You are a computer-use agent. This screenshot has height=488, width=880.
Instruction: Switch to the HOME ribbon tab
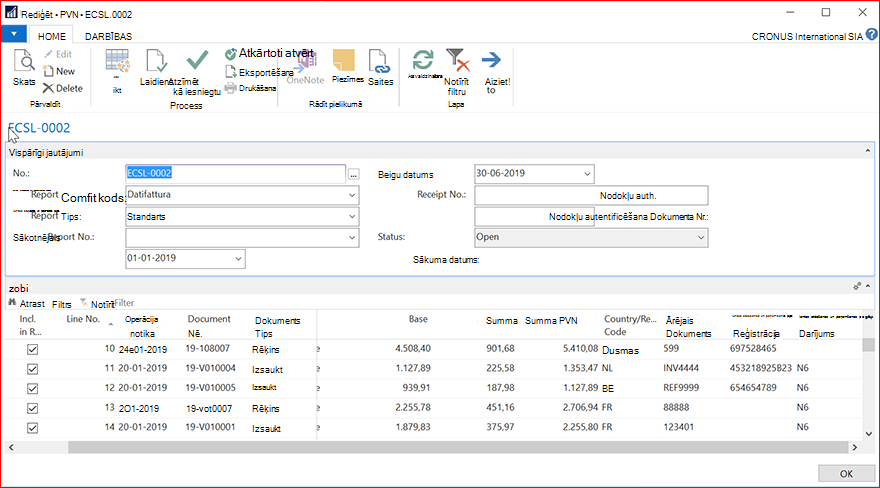[x=52, y=36]
